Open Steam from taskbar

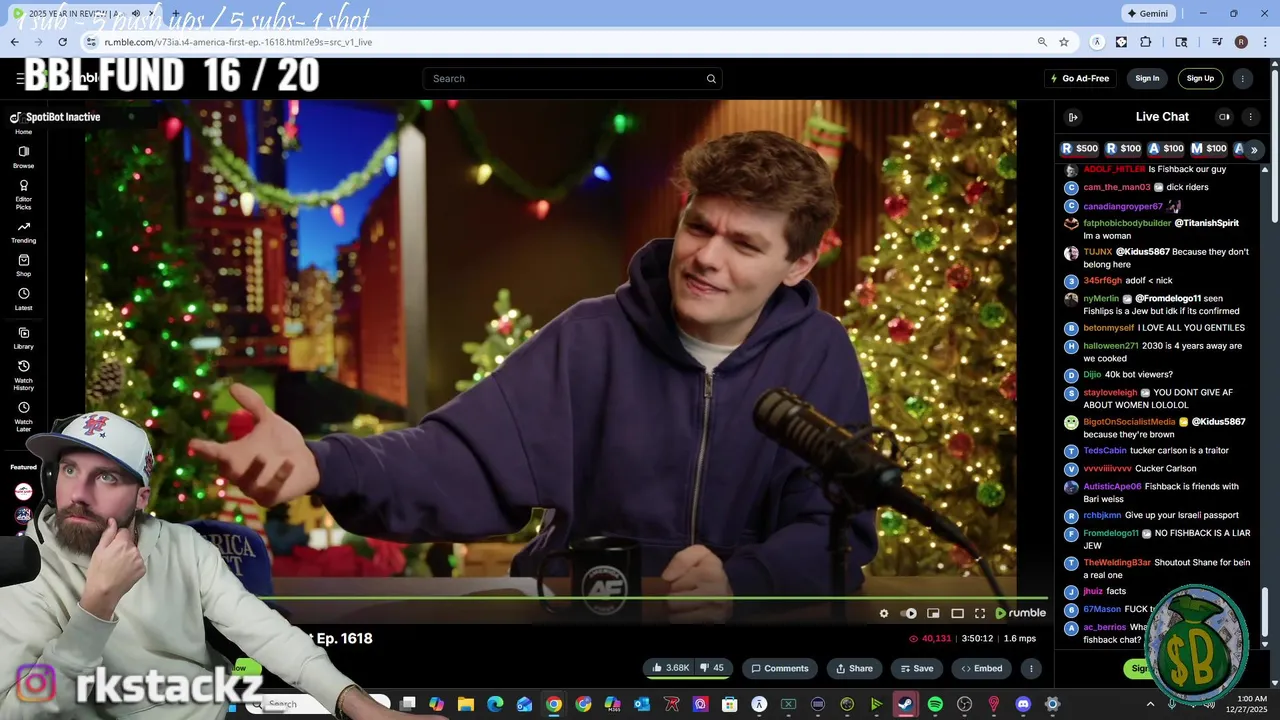[x=905, y=704]
